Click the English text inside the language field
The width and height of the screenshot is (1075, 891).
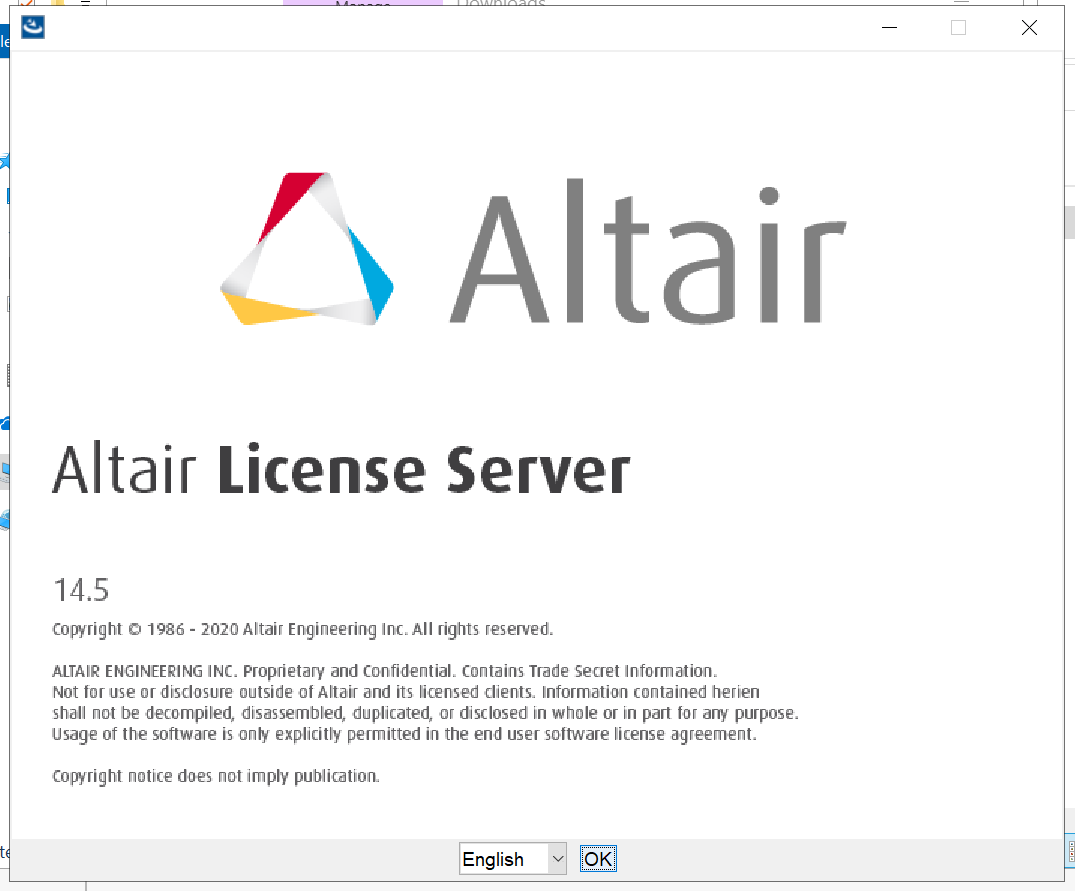490,858
